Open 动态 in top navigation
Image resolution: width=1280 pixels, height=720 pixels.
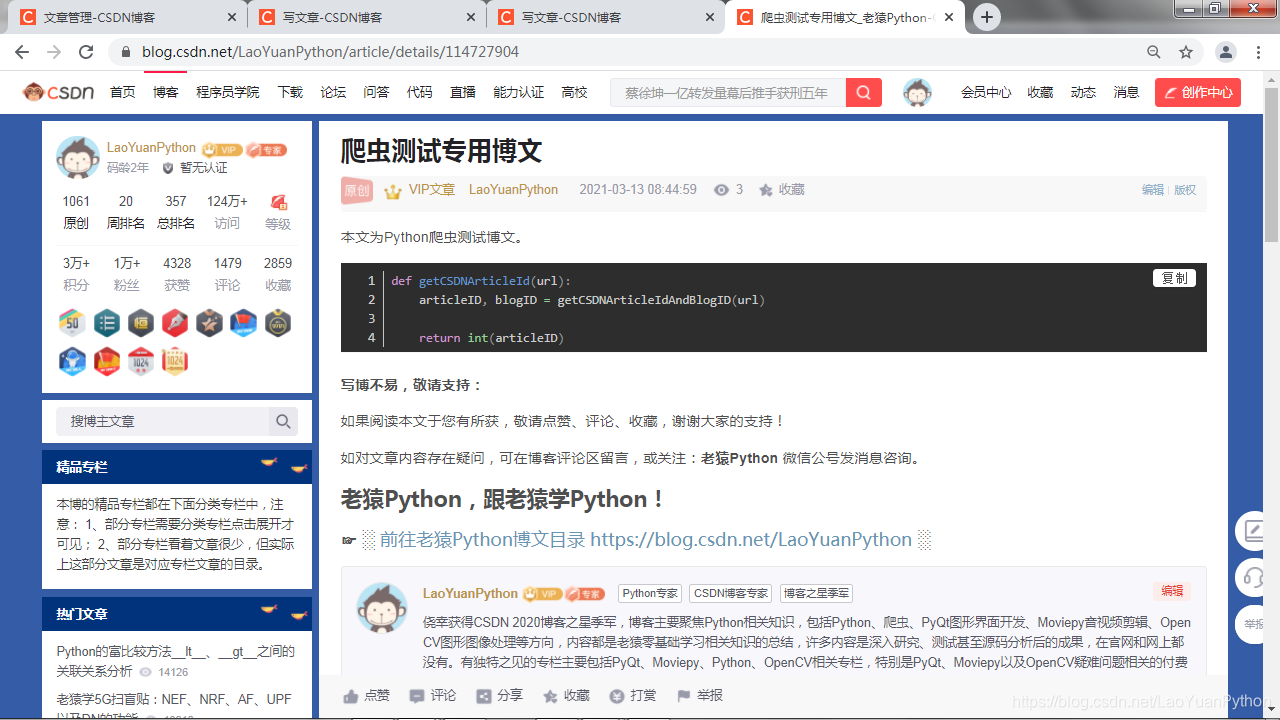1083,92
